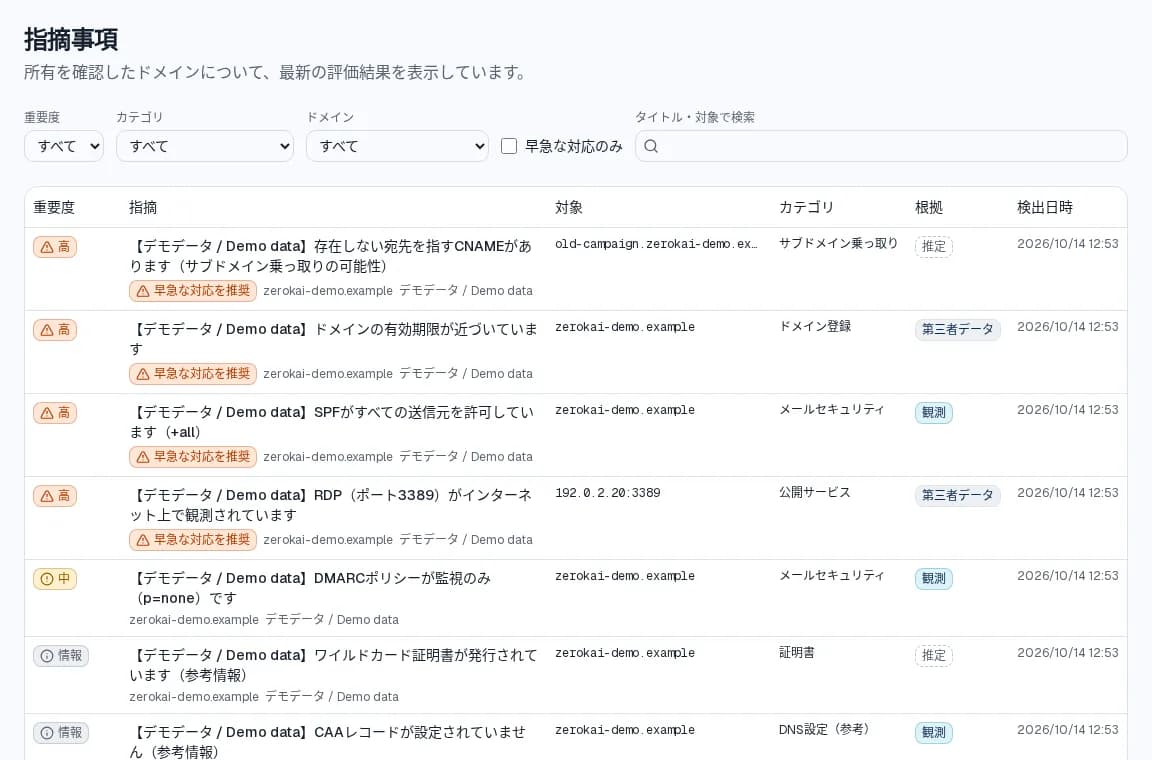Click 中 severity badge on DMARC row
Screen dimensions: 1152x760
pos(55,579)
